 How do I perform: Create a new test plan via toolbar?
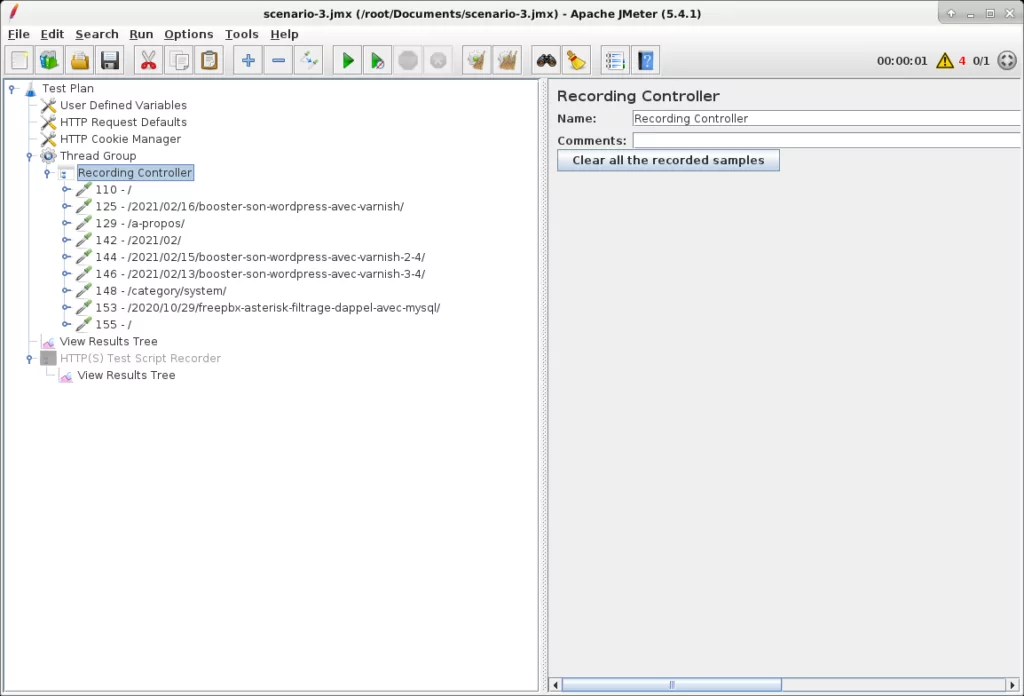click(20, 61)
